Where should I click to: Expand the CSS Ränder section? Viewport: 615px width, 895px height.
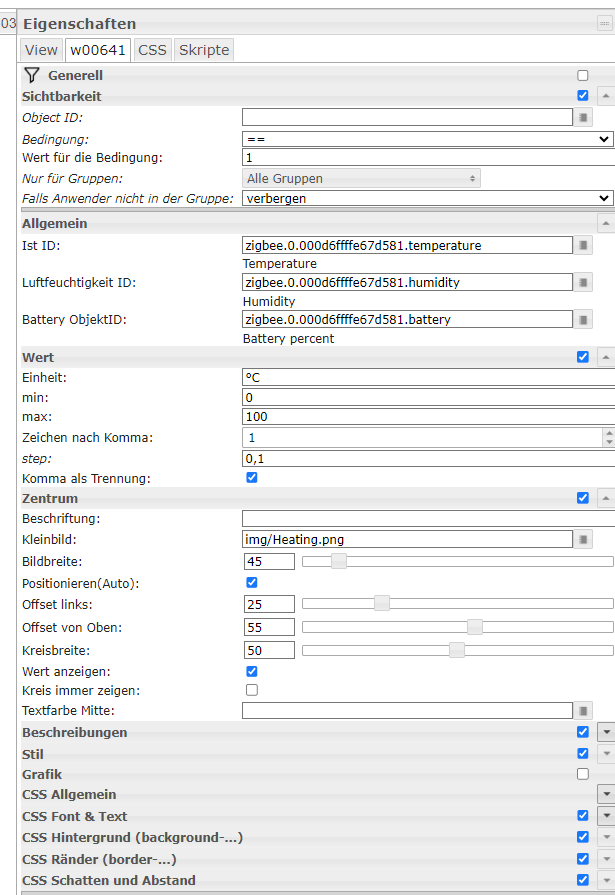[606, 859]
